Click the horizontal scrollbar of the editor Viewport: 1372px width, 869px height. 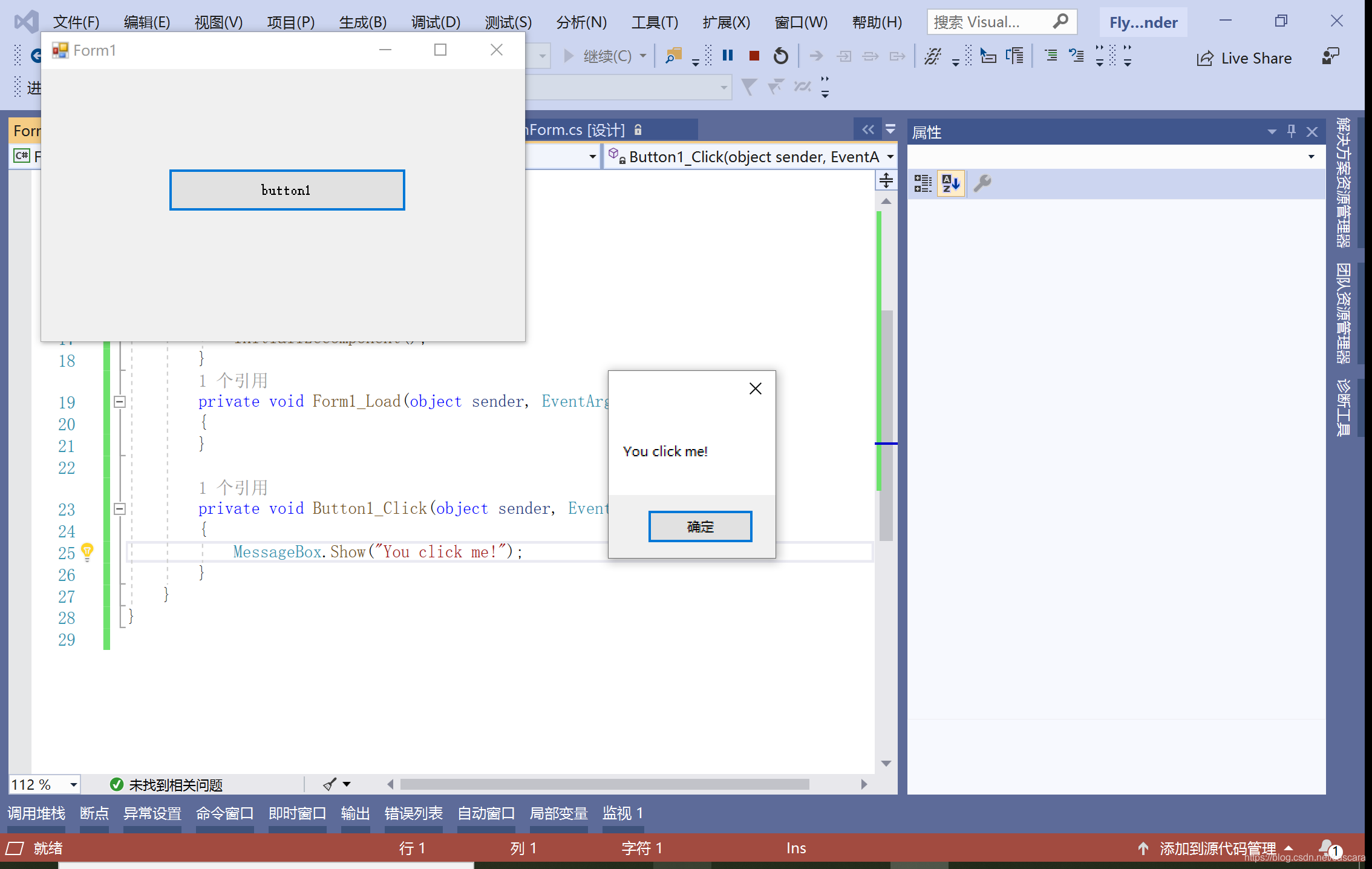click(x=605, y=784)
